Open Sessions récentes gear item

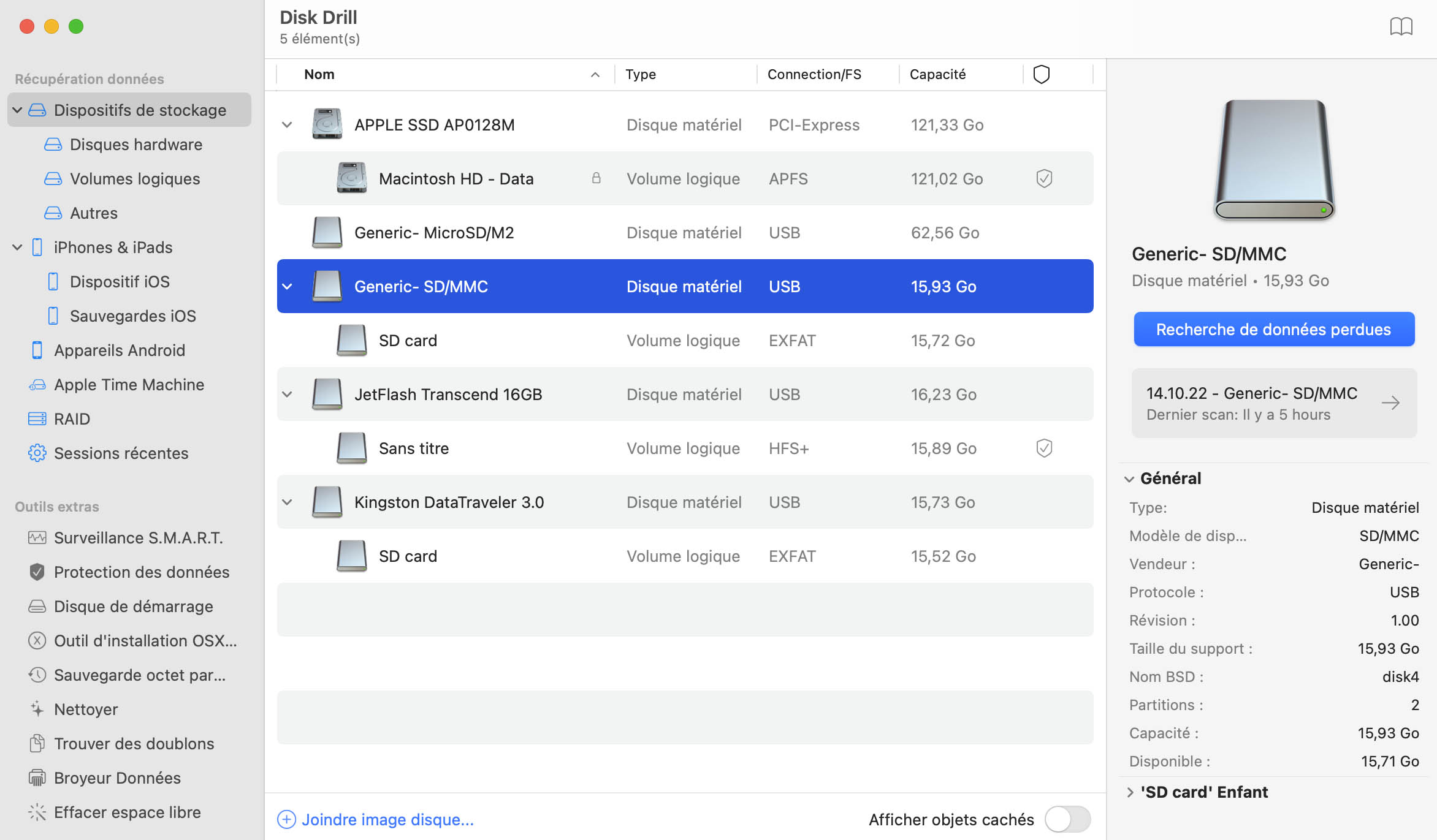[121, 453]
